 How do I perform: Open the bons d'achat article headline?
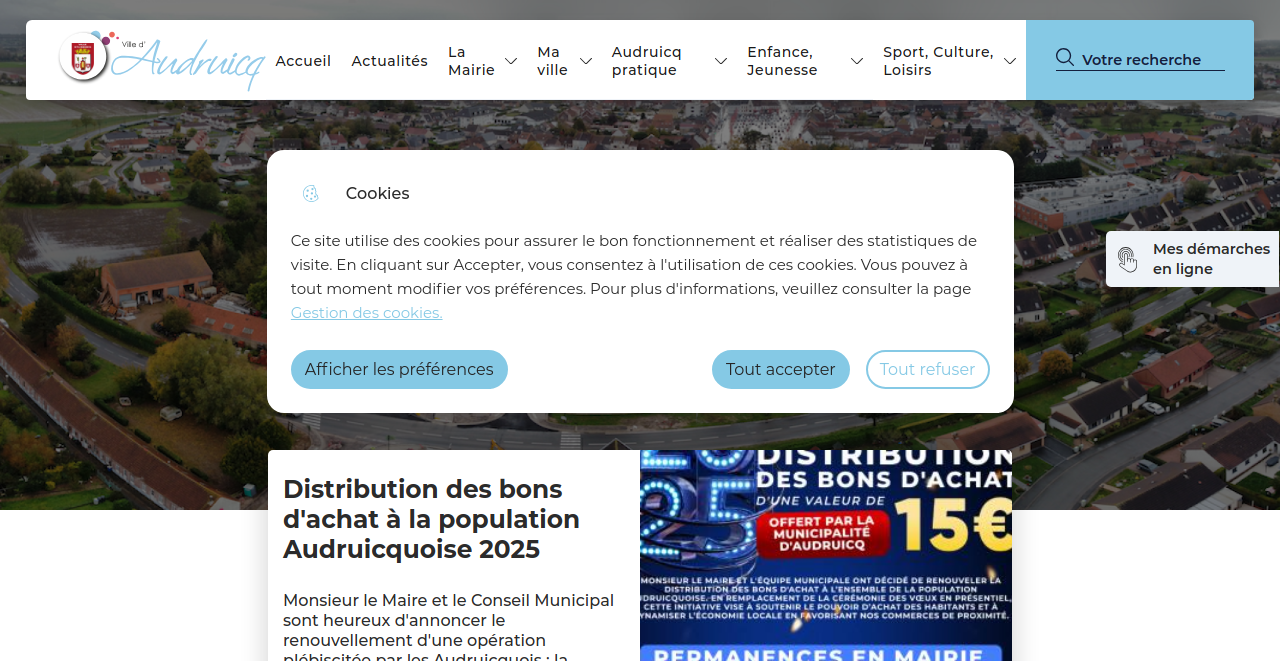(431, 519)
